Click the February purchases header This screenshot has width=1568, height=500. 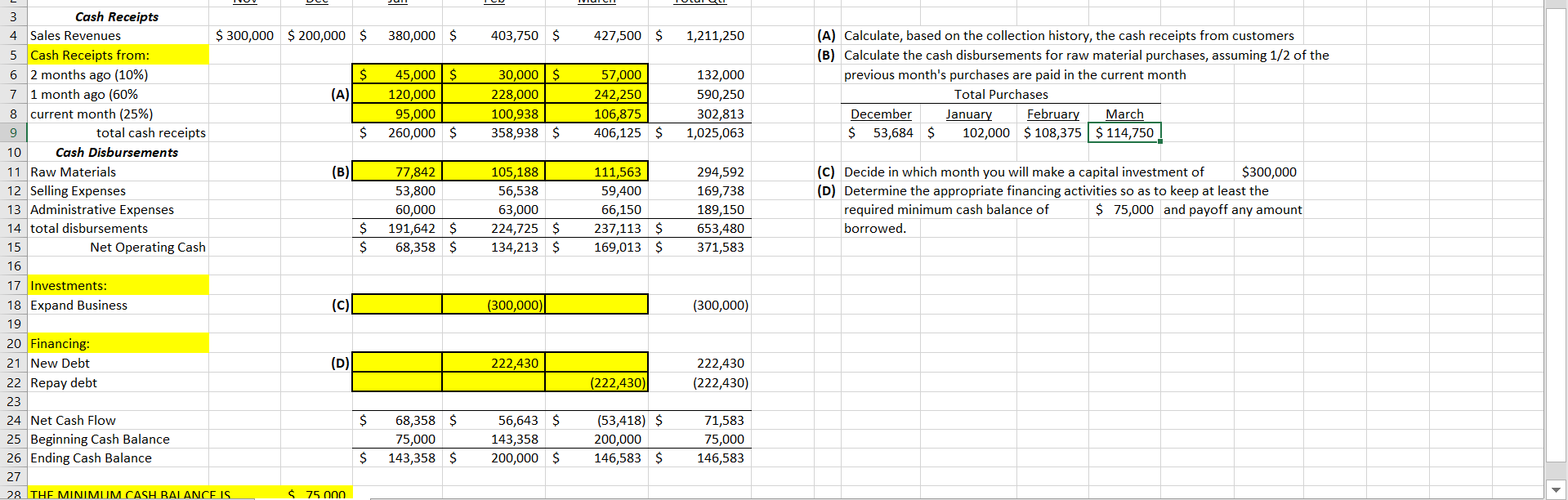[x=1052, y=114]
